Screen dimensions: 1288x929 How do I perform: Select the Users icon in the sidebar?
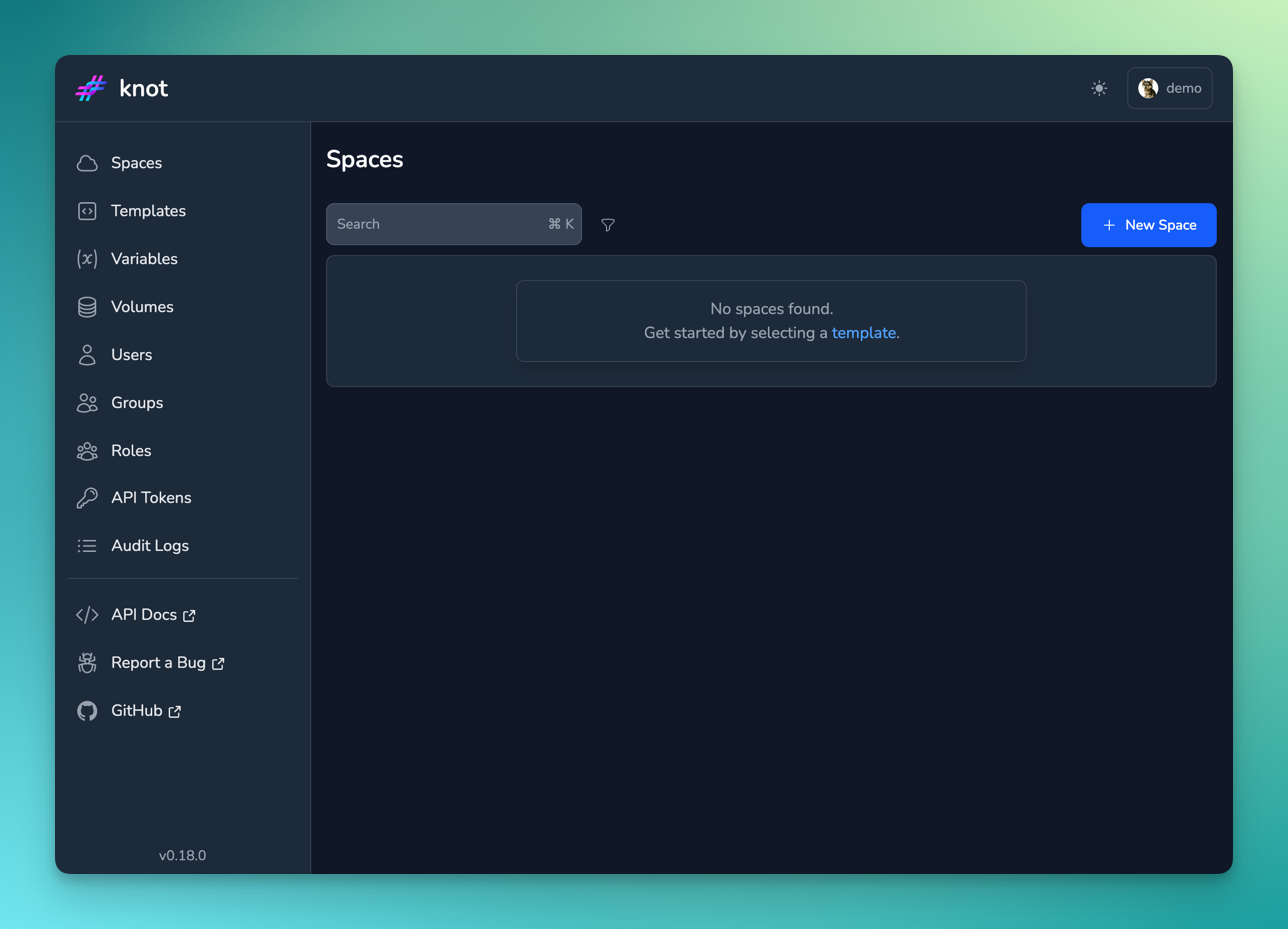88,354
